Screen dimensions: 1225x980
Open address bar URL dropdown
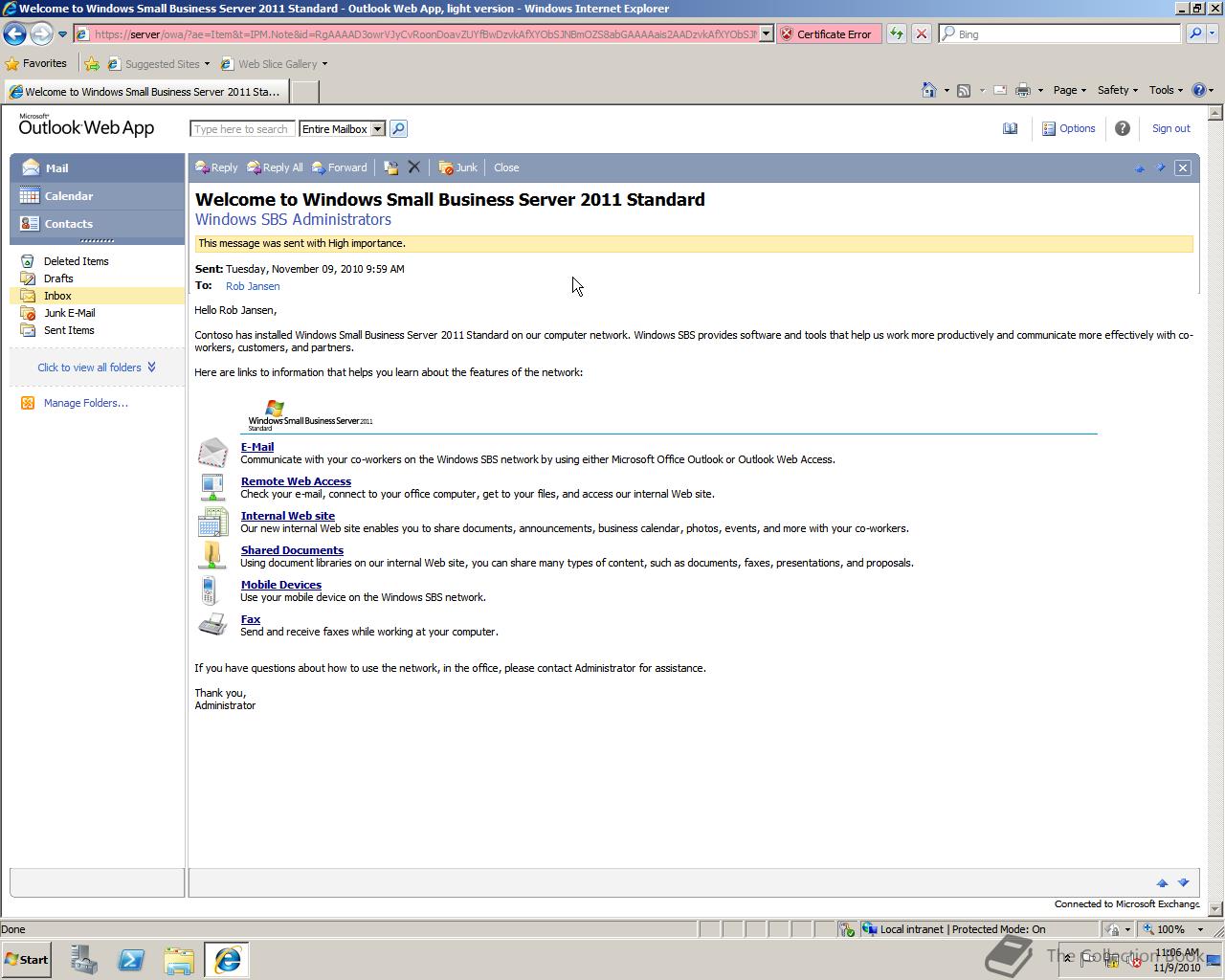click(x=766, y=33)
